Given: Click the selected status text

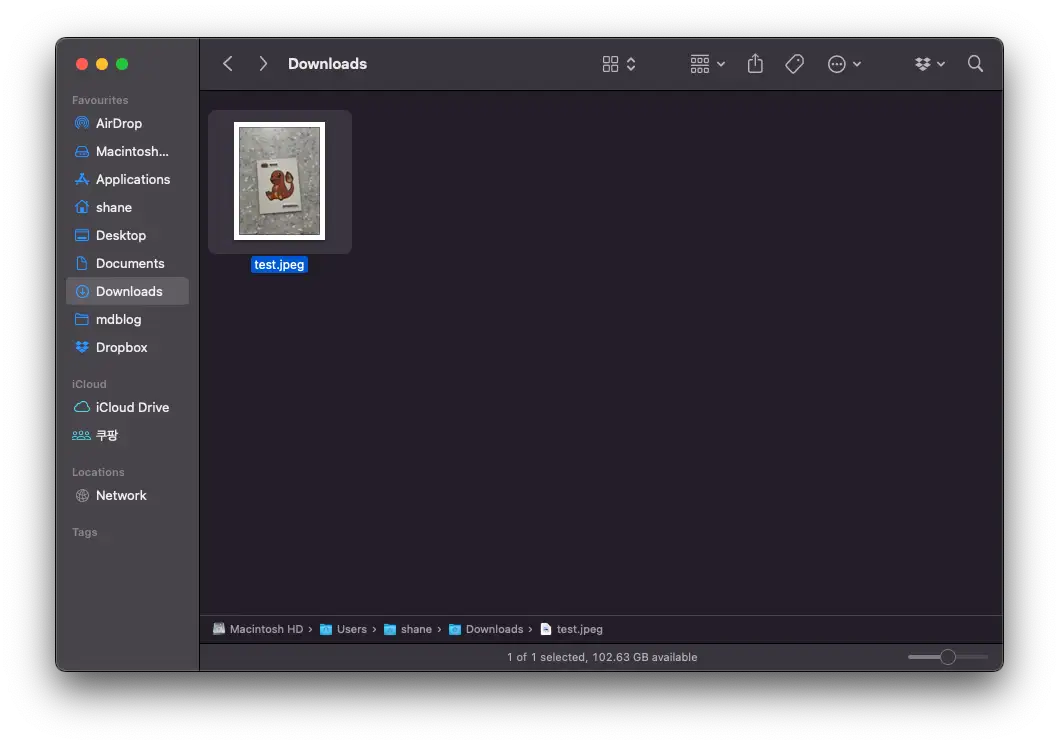Looking at the screenshot, I should click(602, 657).
